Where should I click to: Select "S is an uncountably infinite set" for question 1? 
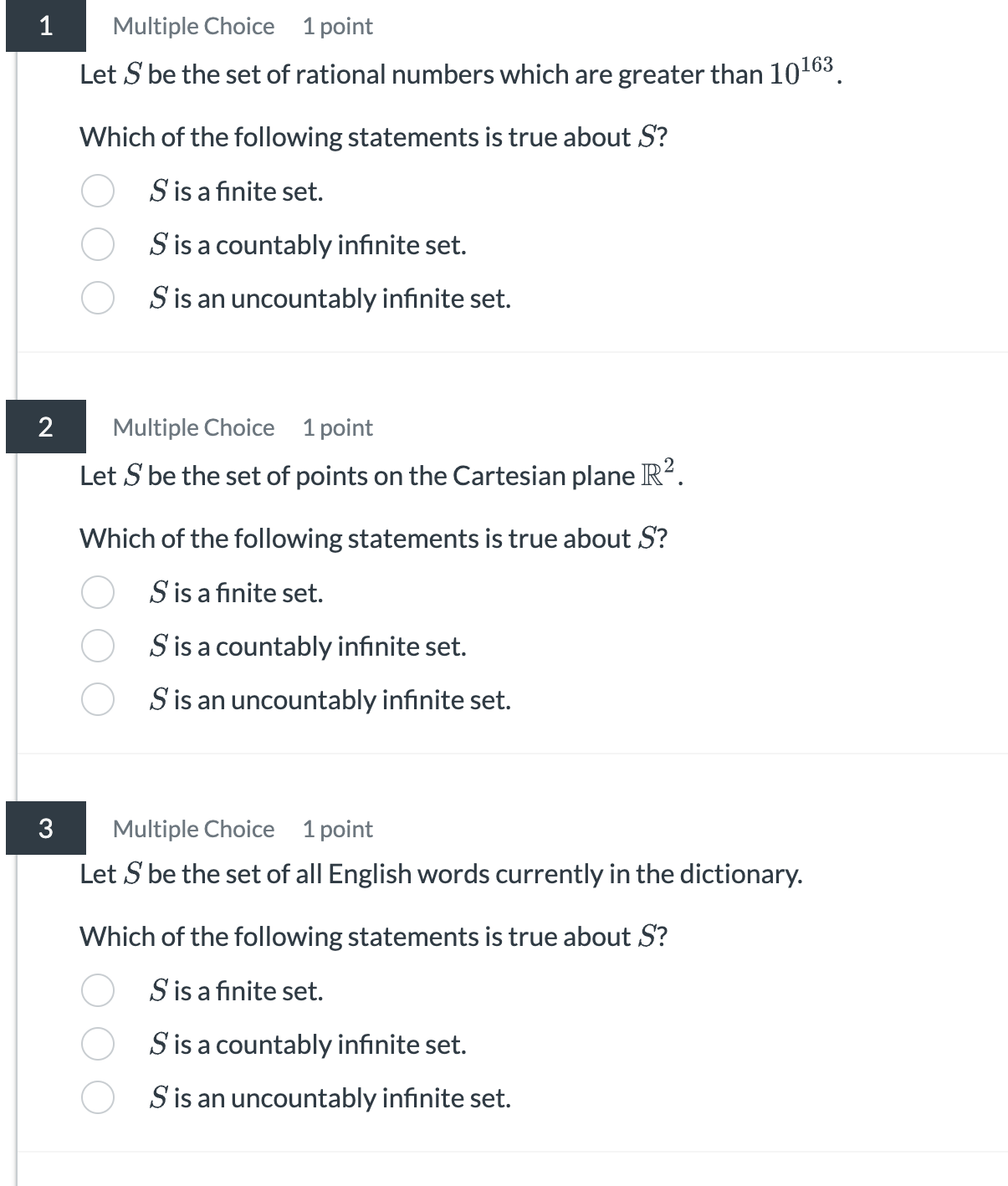coord(98,298)
